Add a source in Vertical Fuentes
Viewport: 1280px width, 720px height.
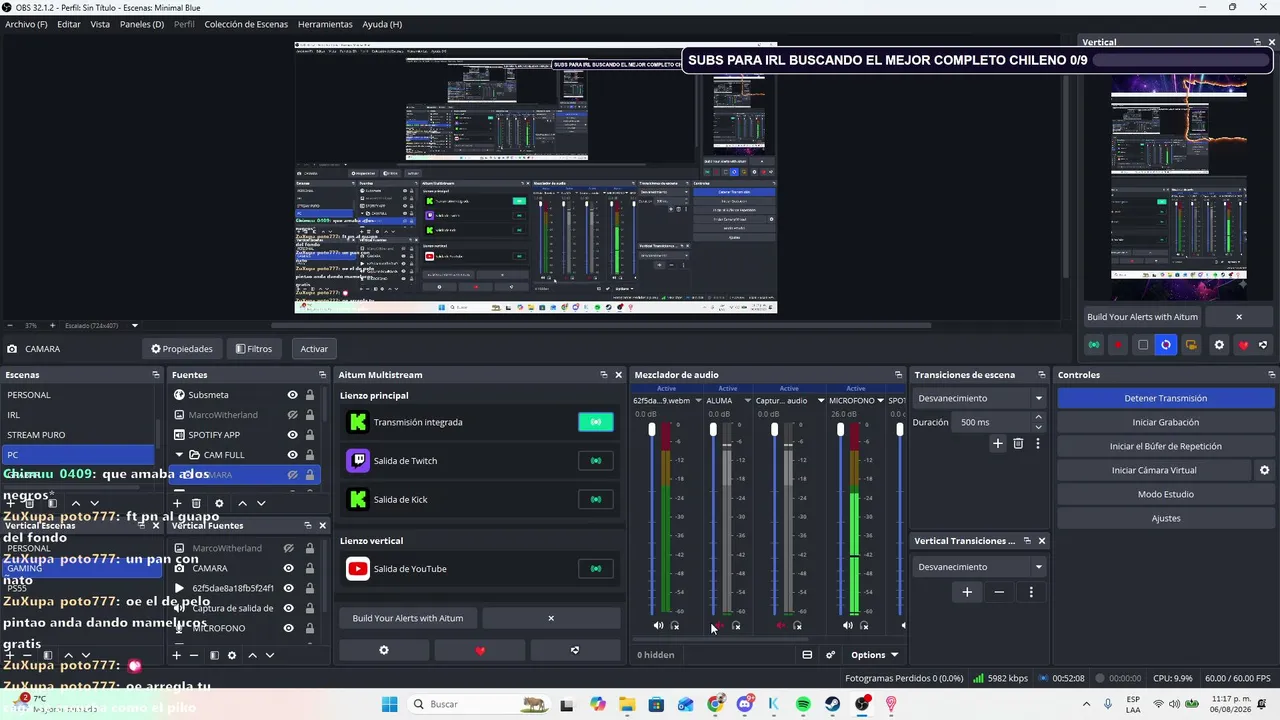[177, 655]
